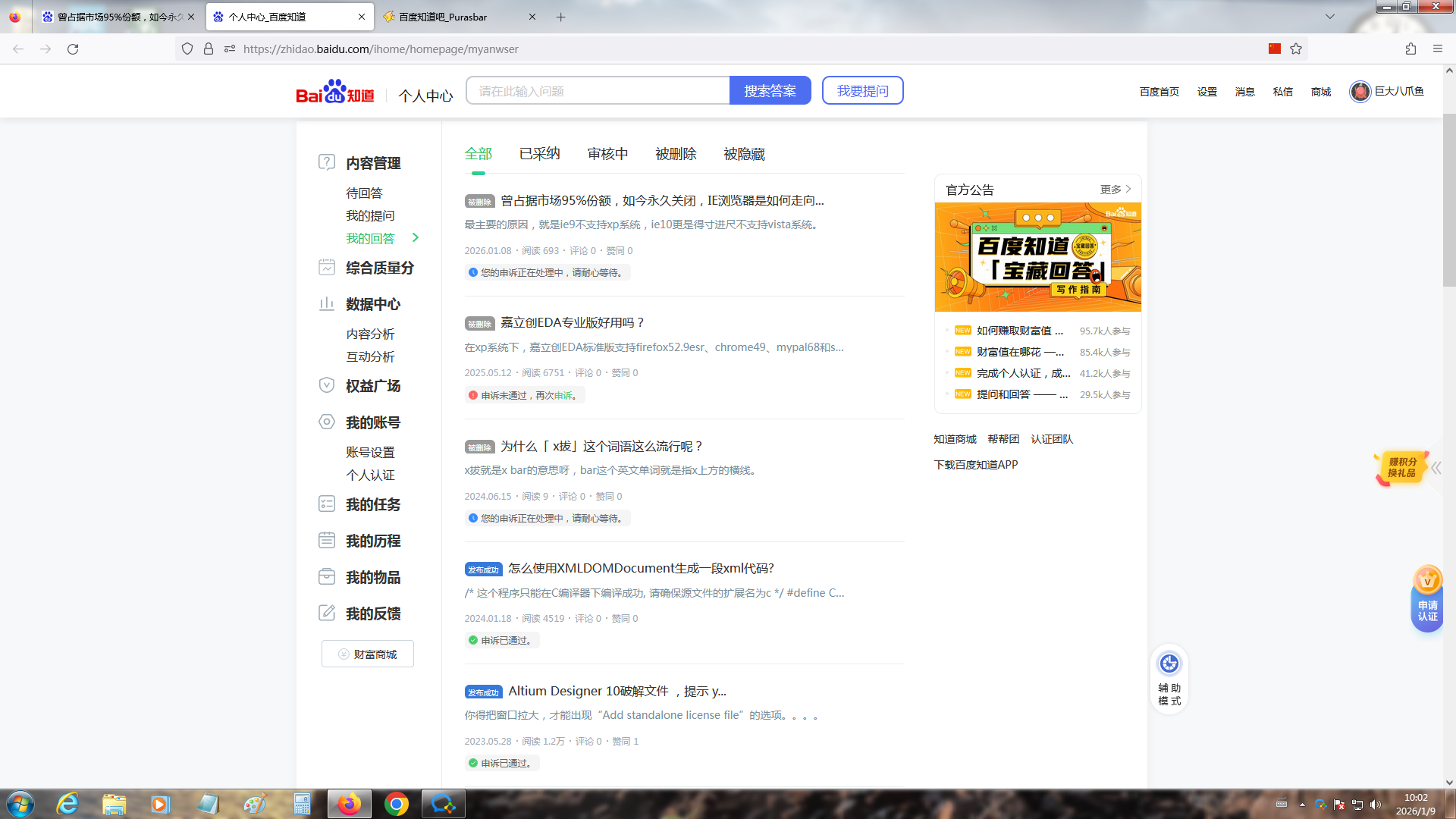1456x819 pixels.
Task: Launch Chrome from the Windows taskbar
Action: coord(396,804)
